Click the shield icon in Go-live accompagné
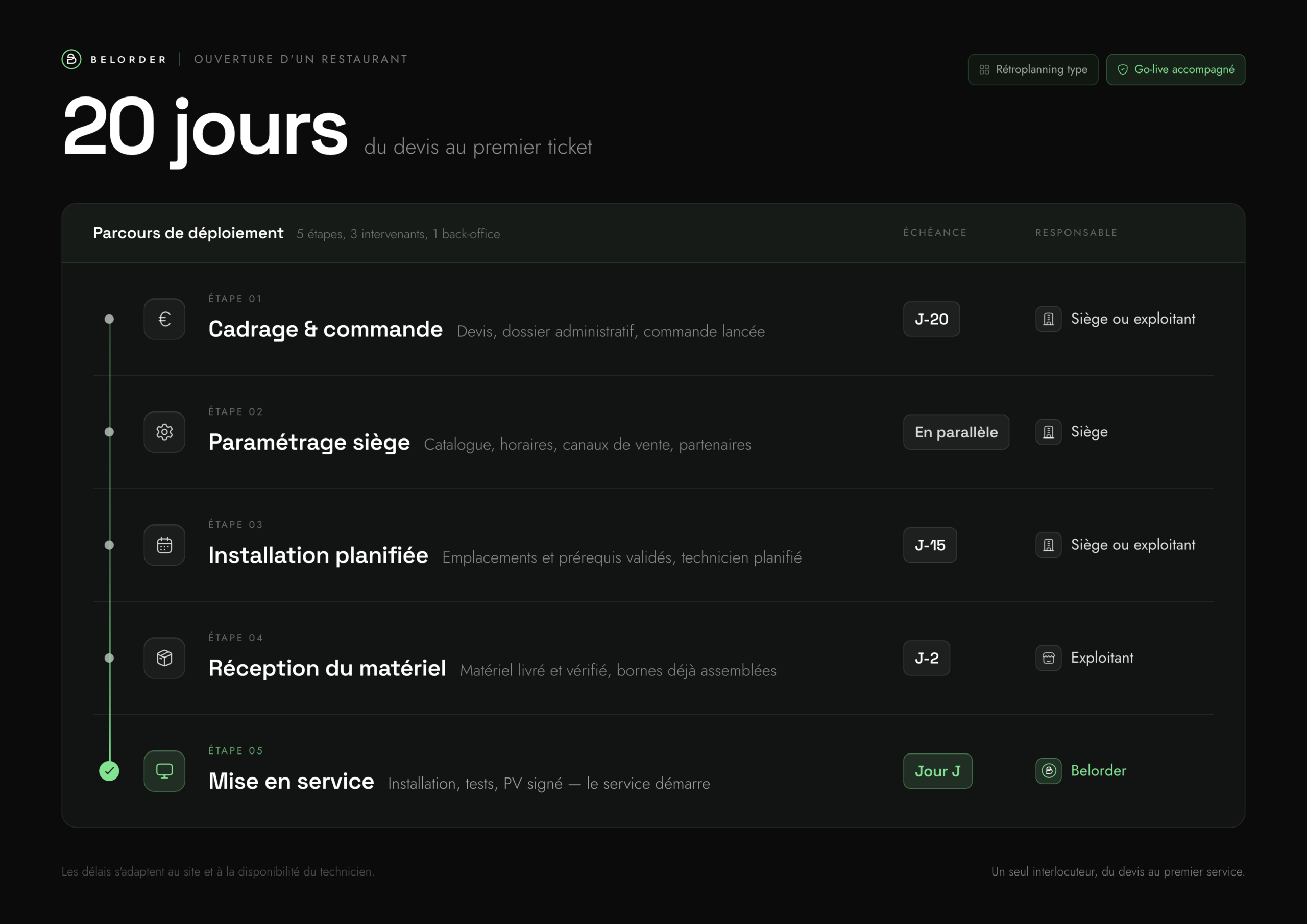This screenshot has width=1307, height=924. point(1123,69)
